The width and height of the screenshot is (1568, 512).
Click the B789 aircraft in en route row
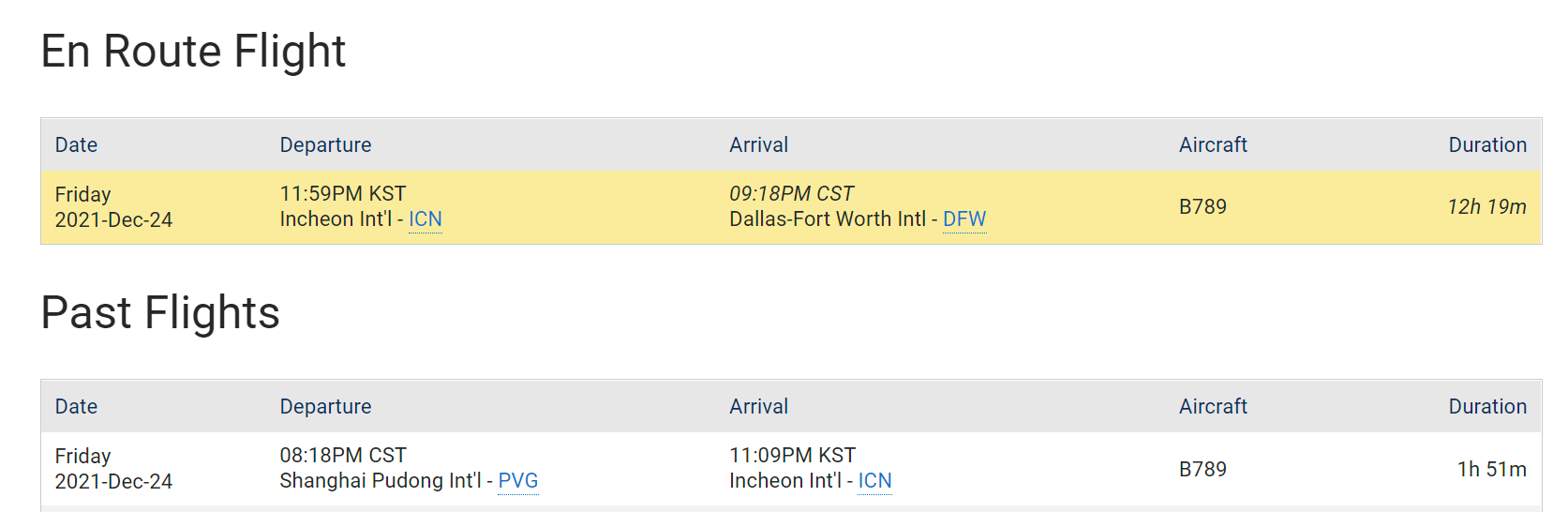(1202, 207)
